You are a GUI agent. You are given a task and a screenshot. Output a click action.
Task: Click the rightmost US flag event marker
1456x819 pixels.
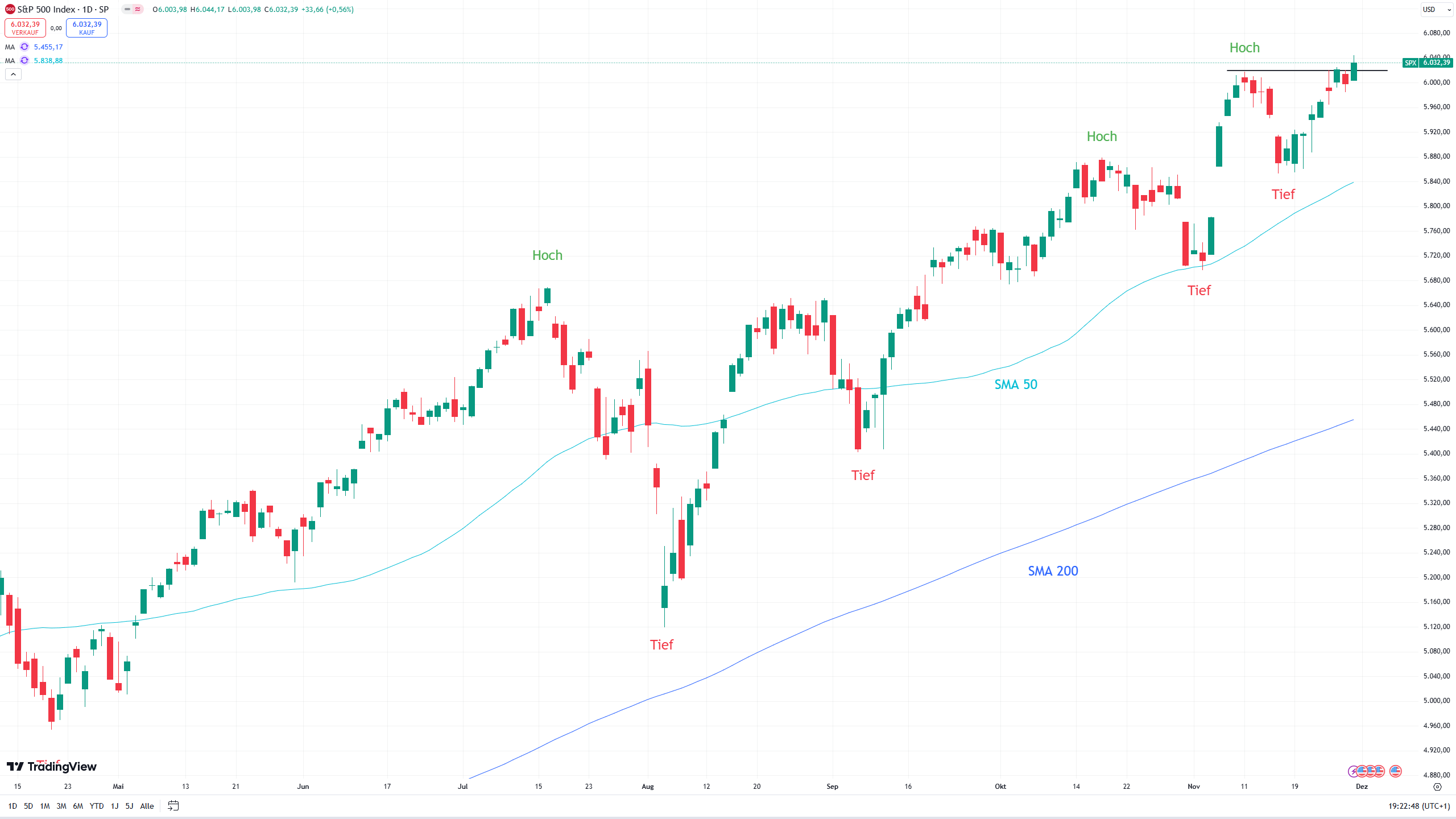(x=1395, y=772)
